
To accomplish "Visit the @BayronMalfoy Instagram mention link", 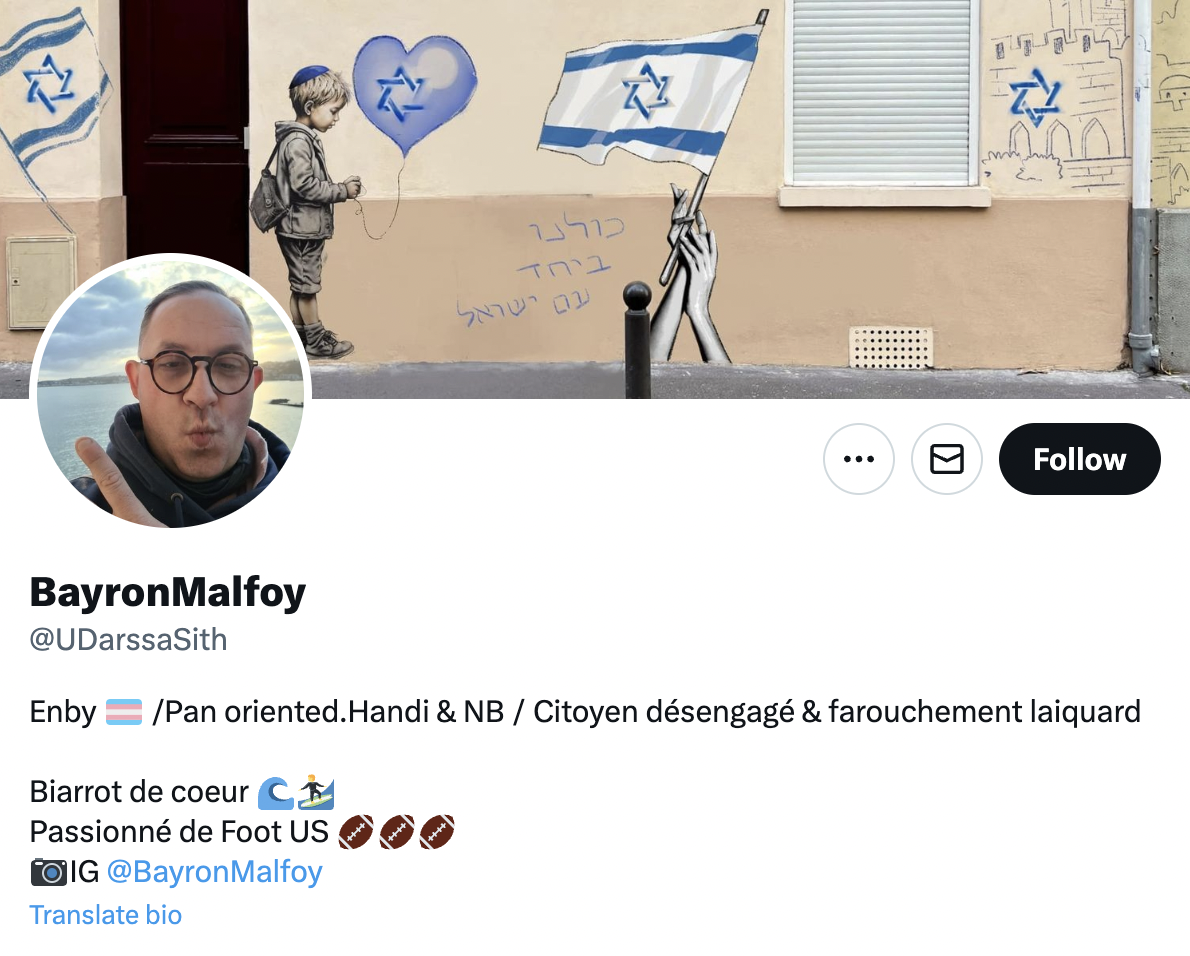I will click(x=215, y=872).
